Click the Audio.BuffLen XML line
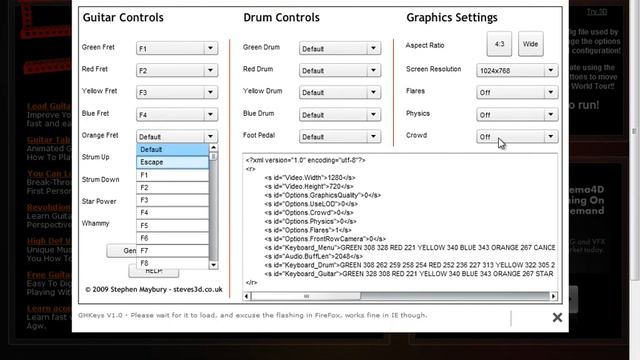640x360 pixels. (313, 256)
